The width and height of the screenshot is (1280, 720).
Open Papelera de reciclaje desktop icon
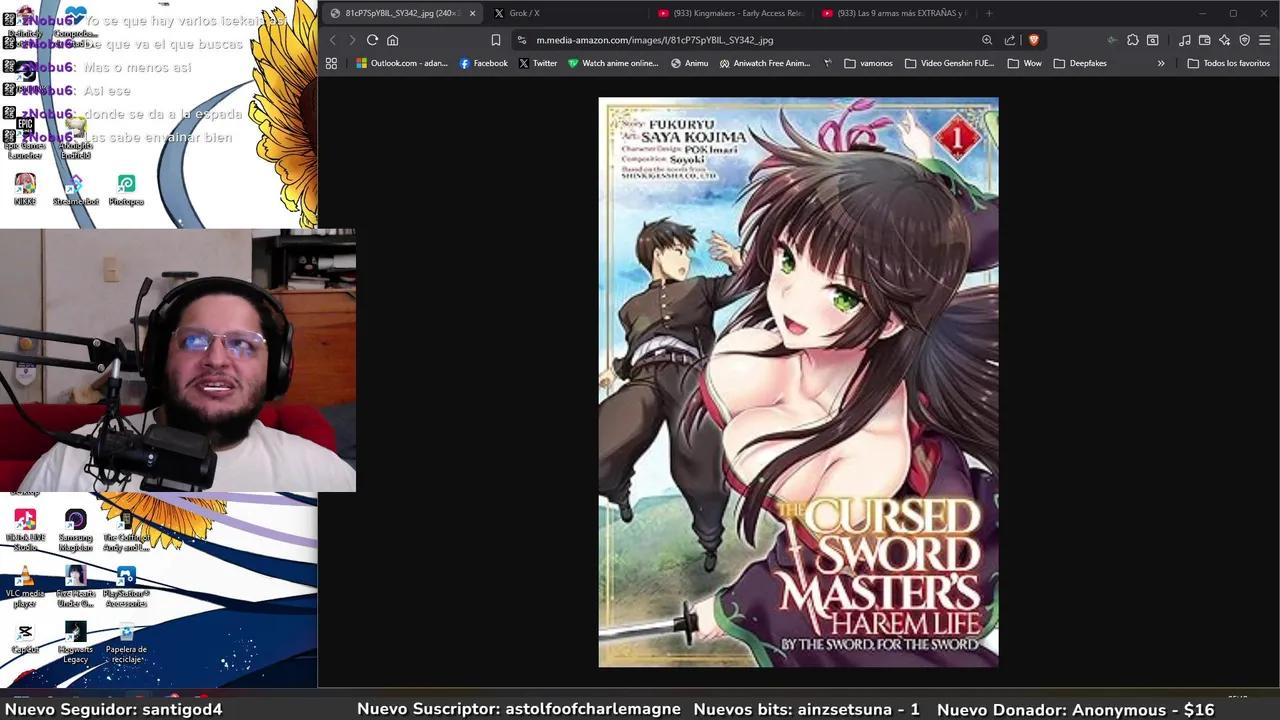(x=126, y=642)
